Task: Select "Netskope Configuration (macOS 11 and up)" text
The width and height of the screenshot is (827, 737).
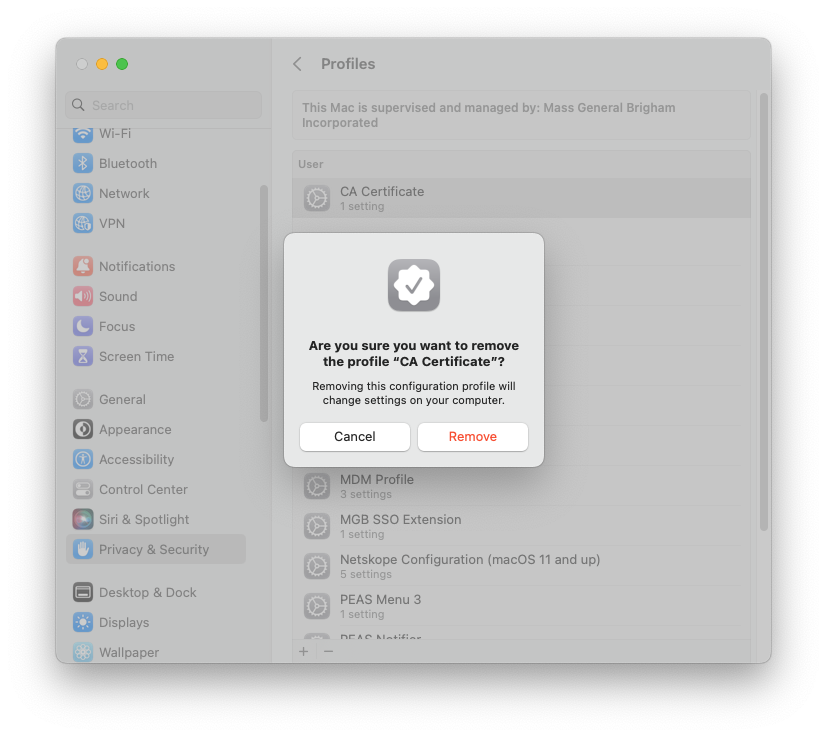Action: coord(470,560)
